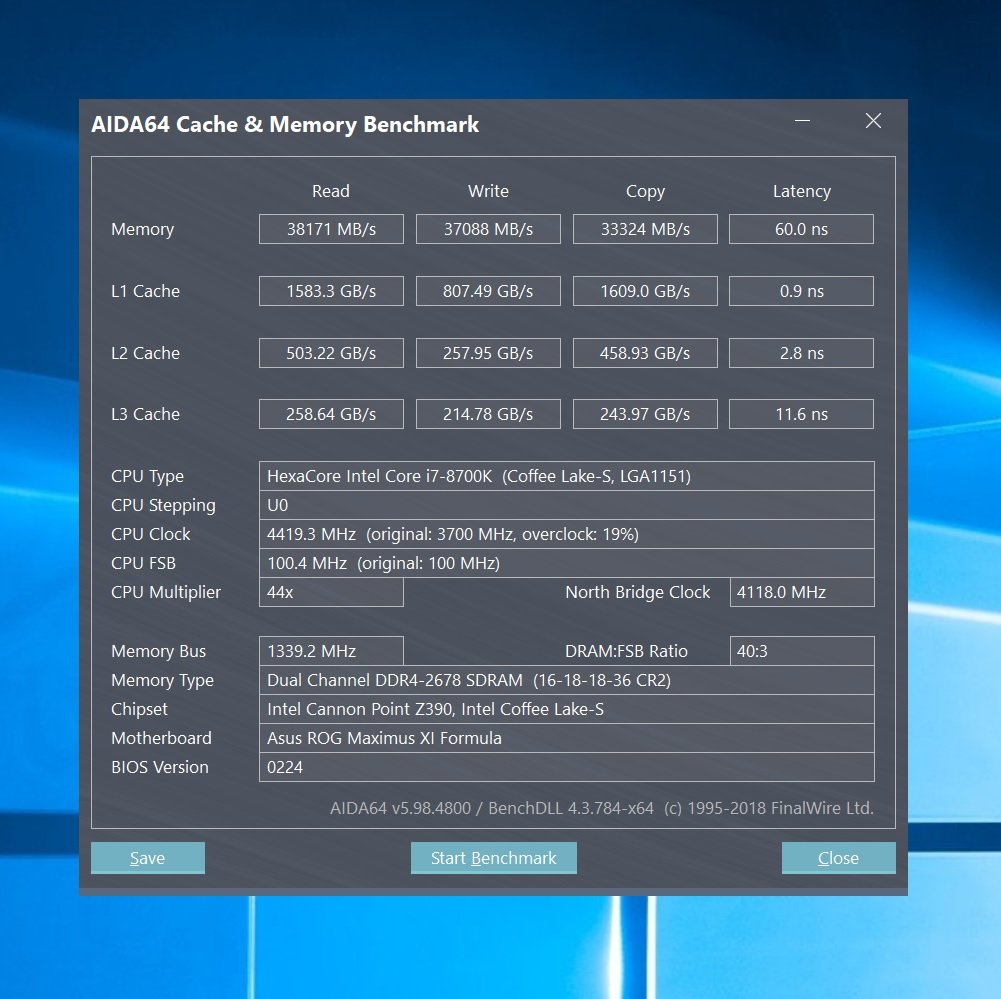
Task: Click the CPU Type field HexaCore Intel Core i7-8700K
Action: pyautogui.click(x=567, y=476)
